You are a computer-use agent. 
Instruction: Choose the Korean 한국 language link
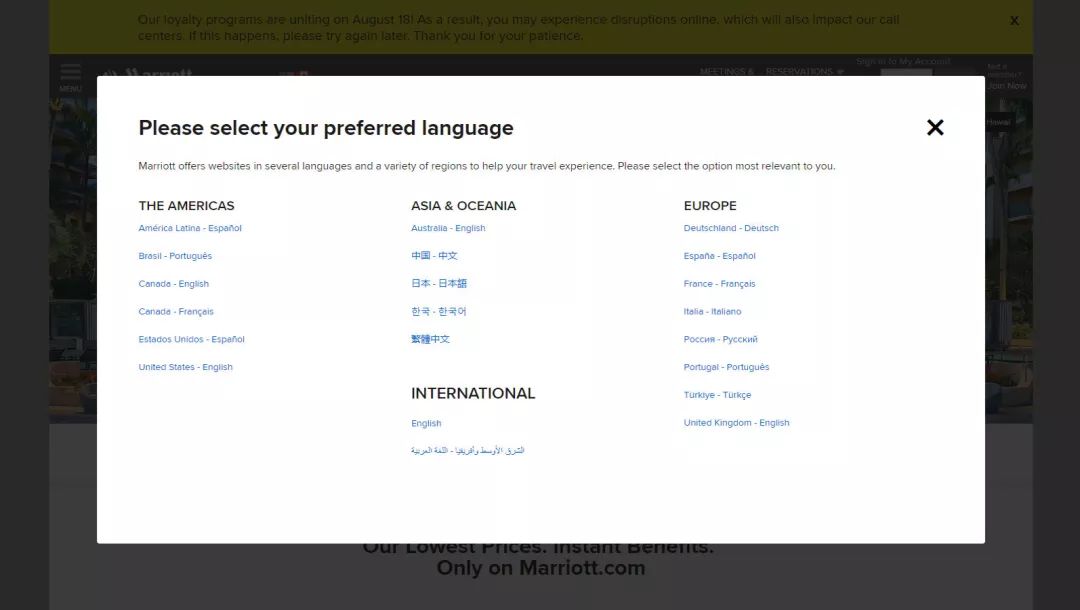click(x=439, y=311)
